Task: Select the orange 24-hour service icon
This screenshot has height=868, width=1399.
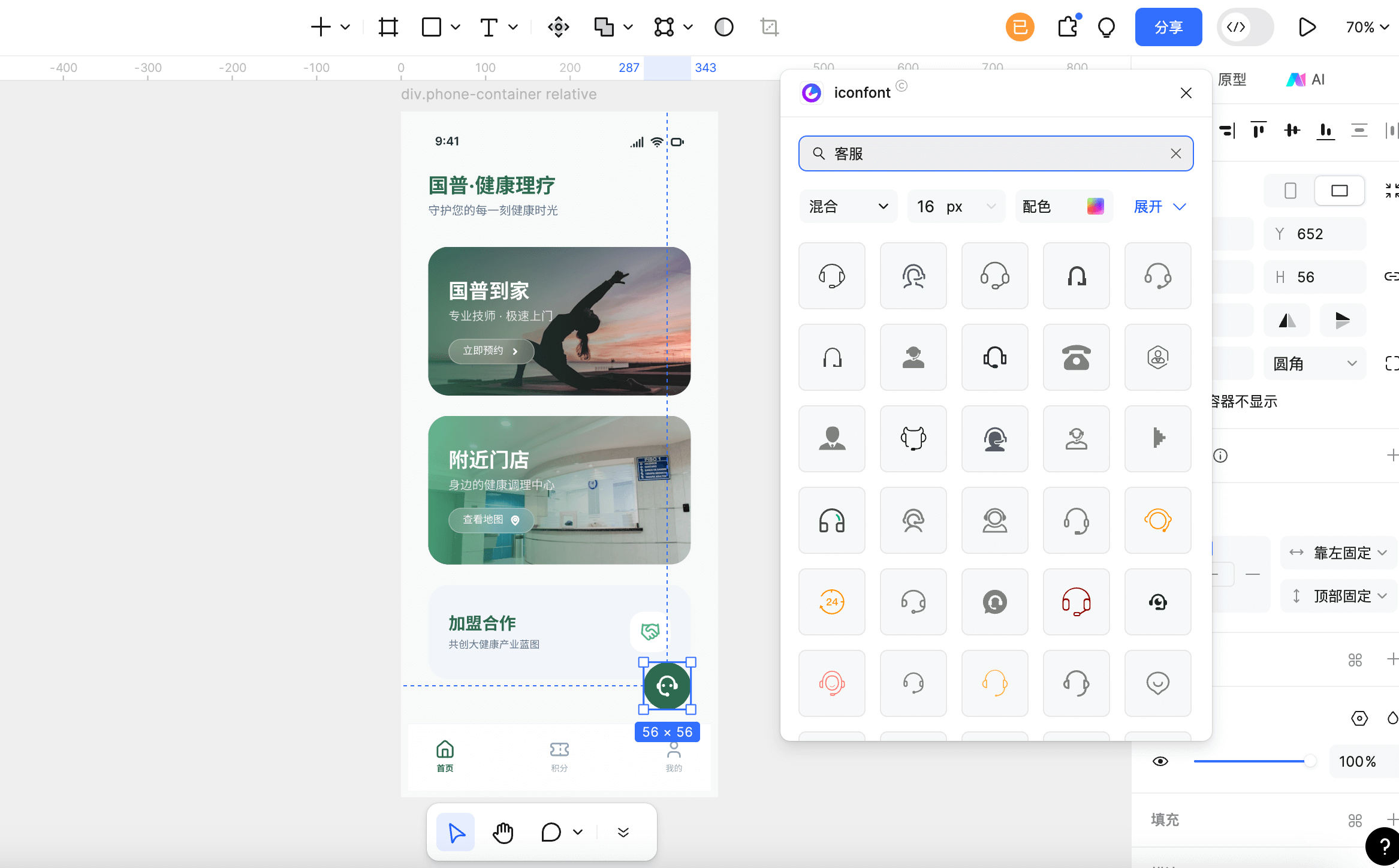Action: coord(832,602)
